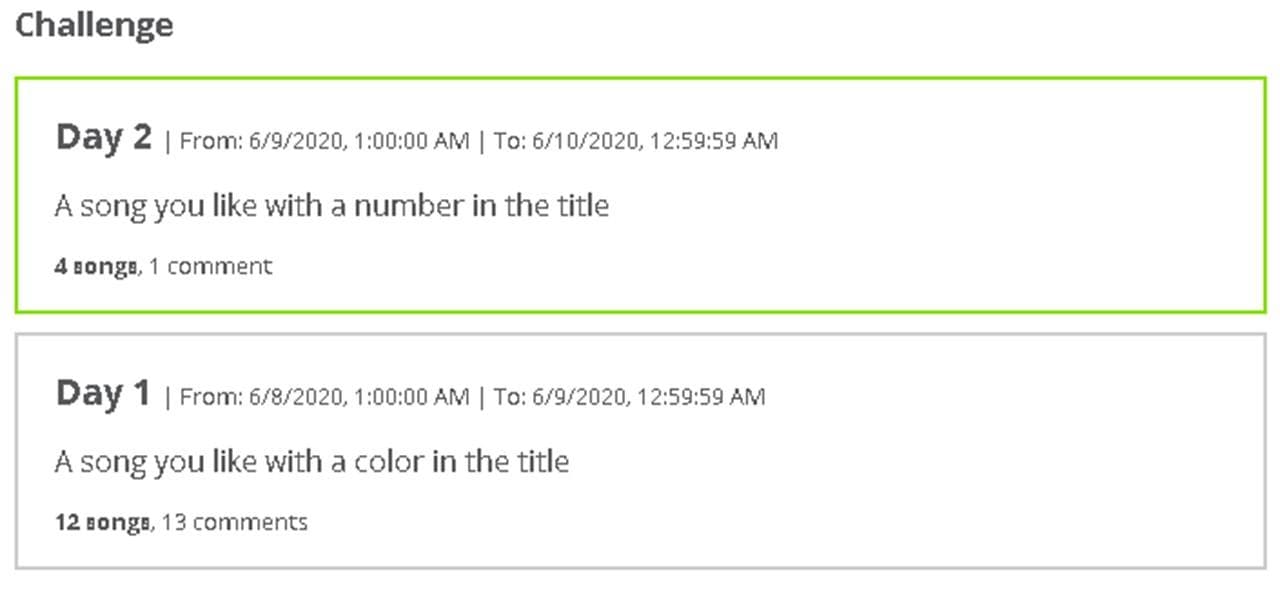Open the Day 2 challenge card
The image size is (1280, 590).
(x=640, y=195)
